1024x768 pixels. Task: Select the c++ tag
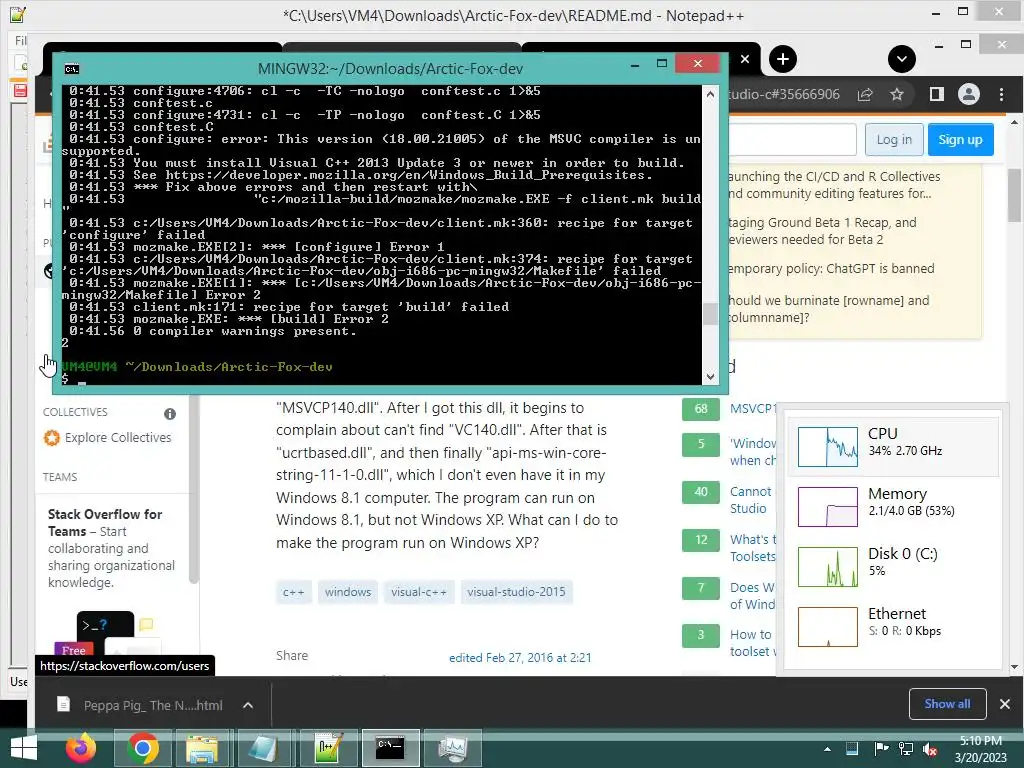click(x=293, y=592)
